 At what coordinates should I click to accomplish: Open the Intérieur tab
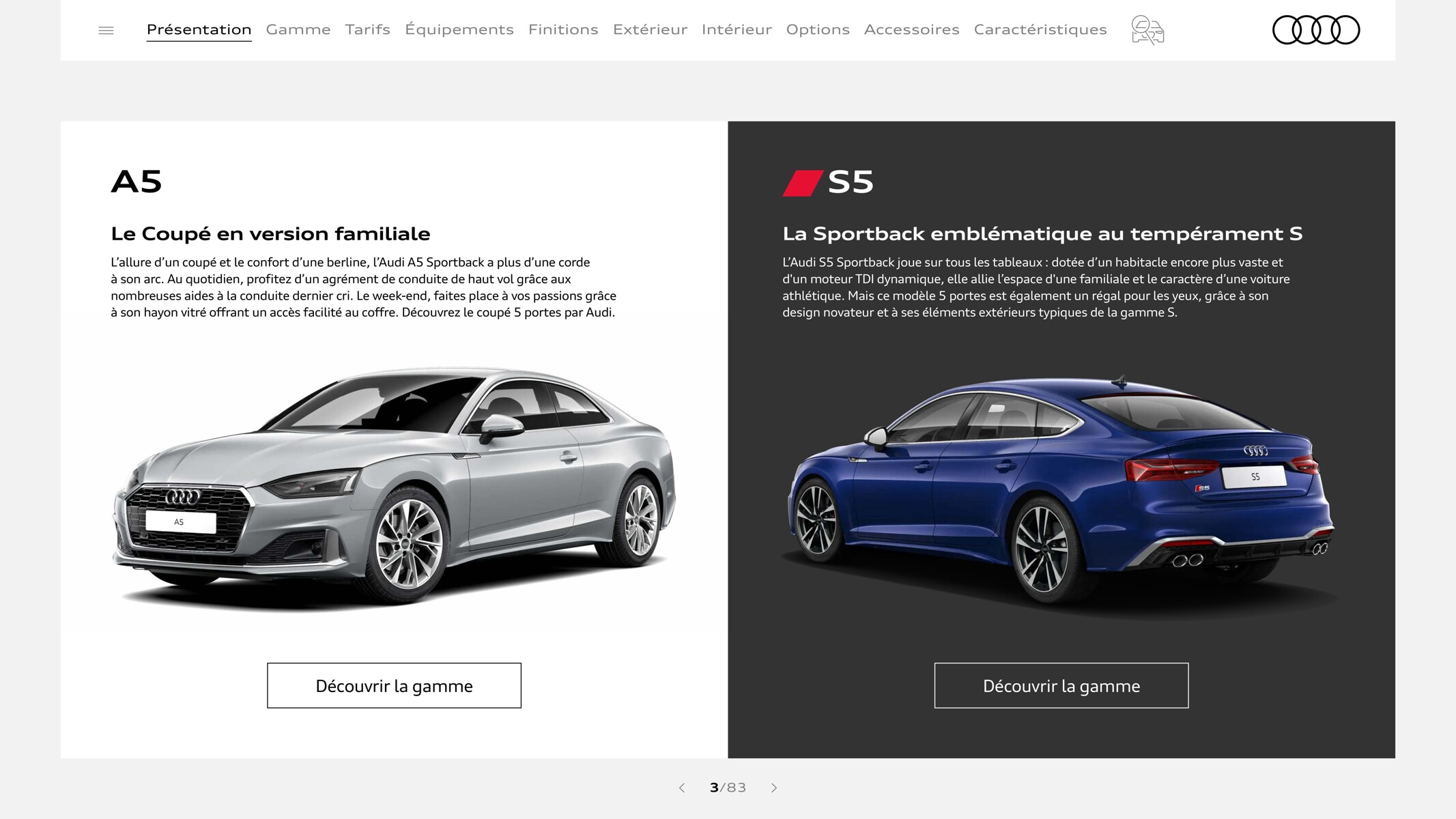(737, 29)
